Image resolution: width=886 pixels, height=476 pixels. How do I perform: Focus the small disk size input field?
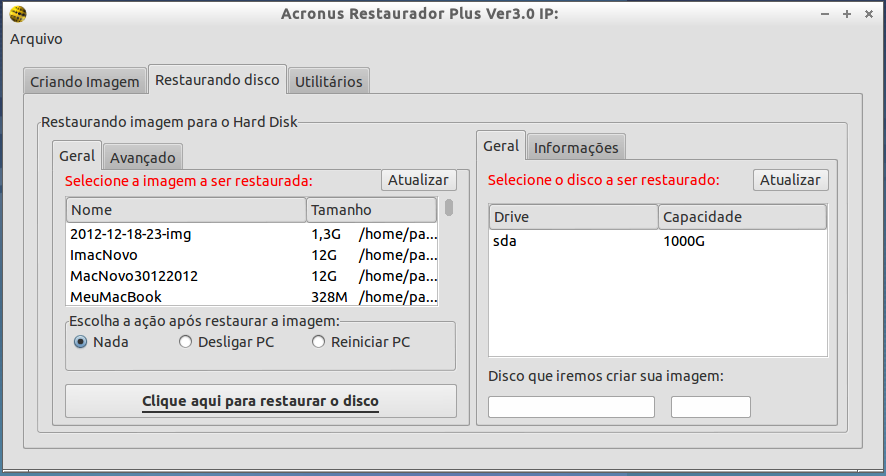[x=711, y=407]
